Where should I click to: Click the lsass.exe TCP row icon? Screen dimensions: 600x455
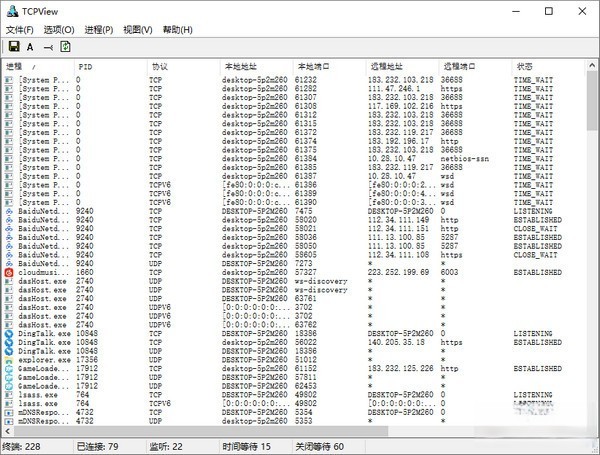[9, 395]
